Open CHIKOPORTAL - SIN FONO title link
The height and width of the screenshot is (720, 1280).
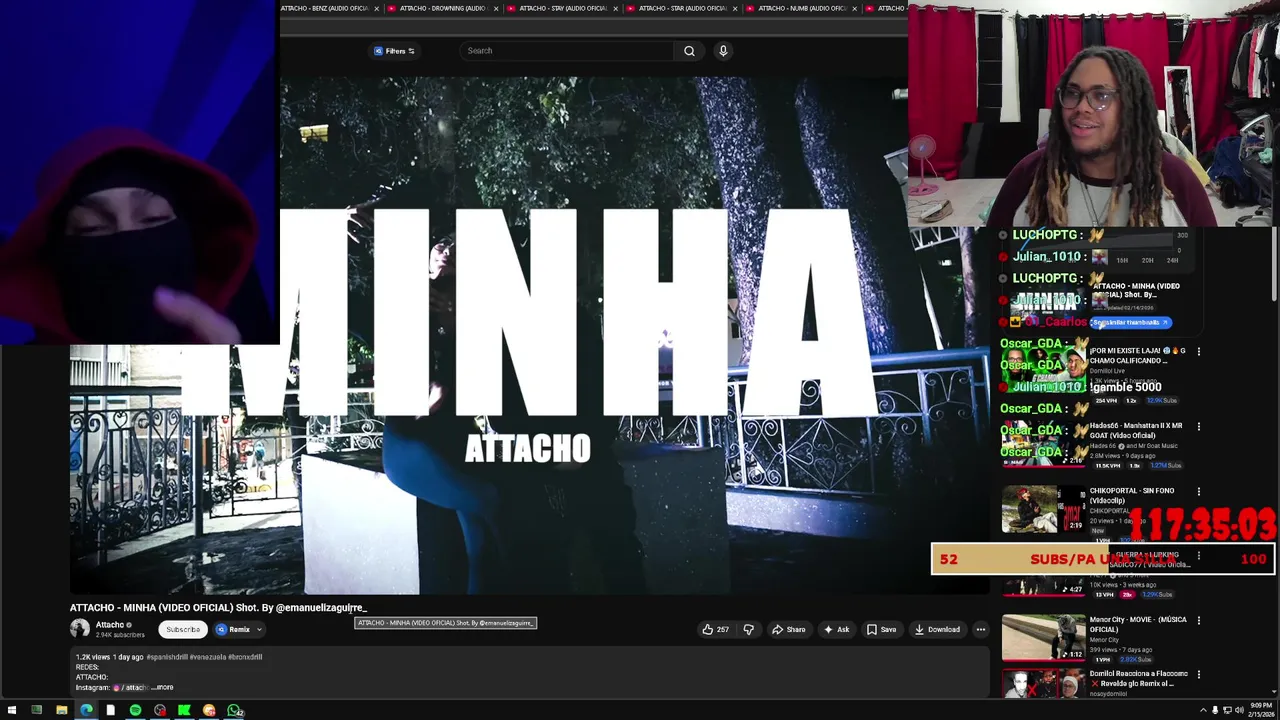1132,495
